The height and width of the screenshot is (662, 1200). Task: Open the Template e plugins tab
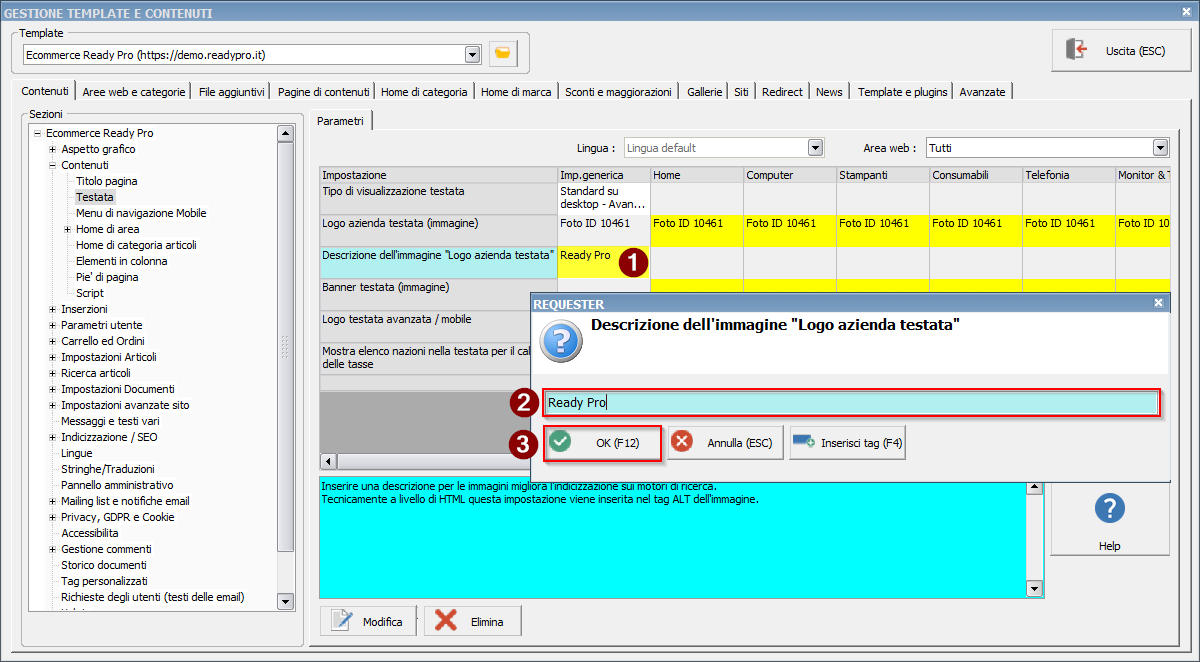900,91
